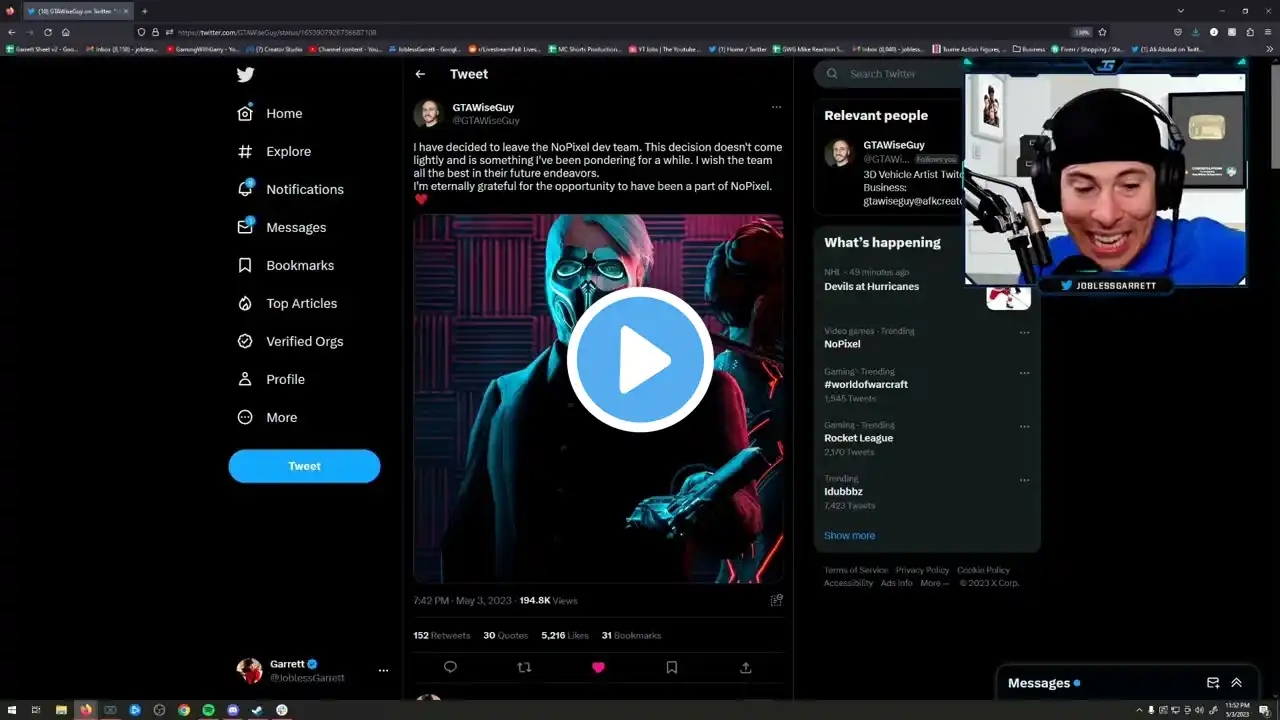Click the blue Tweet button
Viewport: 1280px width, 720px height.
tap(304, 466)
